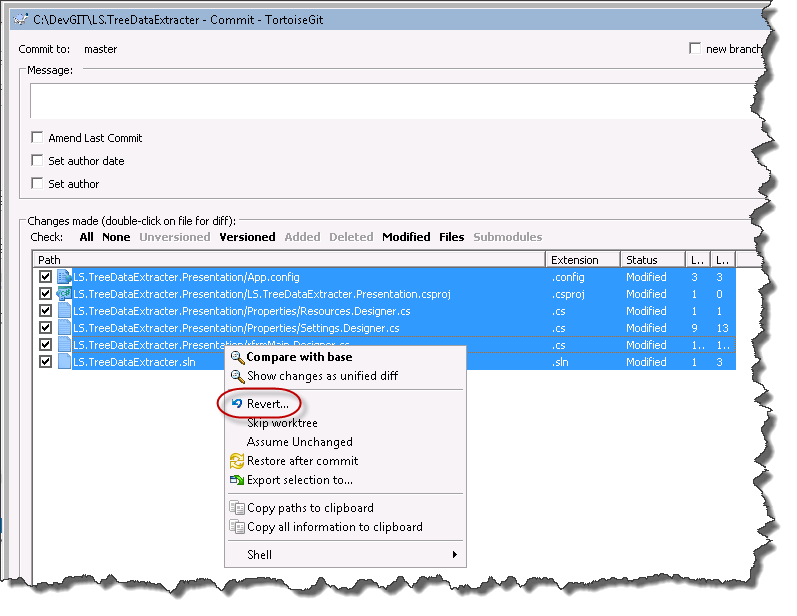This screenshot has height=616, width=797.
Task: Uncheck the LS.TreeDataExtracter.sln checkbox
Action: pos(46,361)
